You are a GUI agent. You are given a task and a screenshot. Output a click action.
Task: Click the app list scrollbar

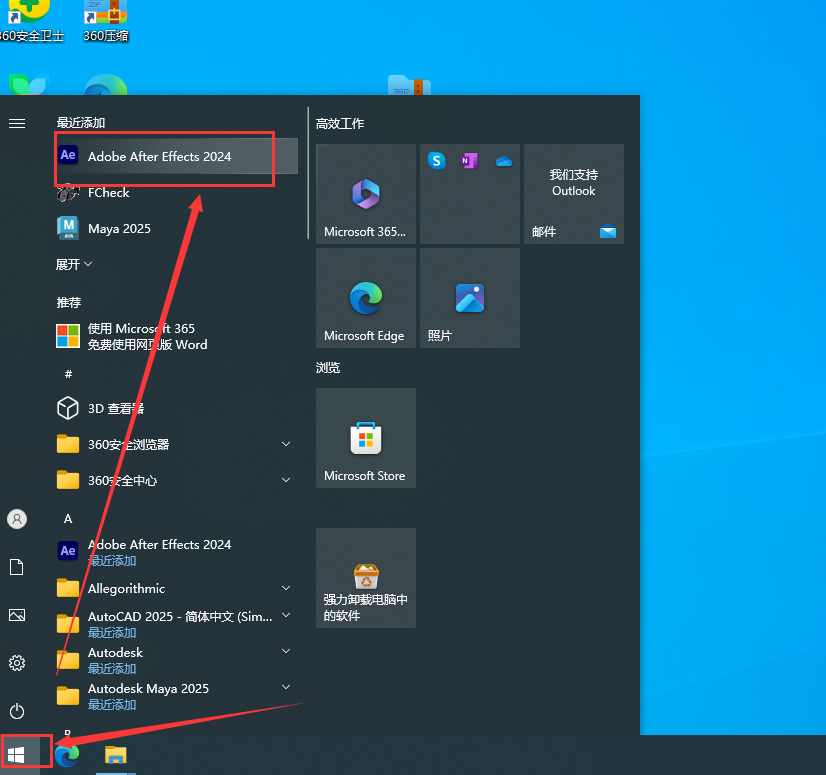click(x=308, y=173)
